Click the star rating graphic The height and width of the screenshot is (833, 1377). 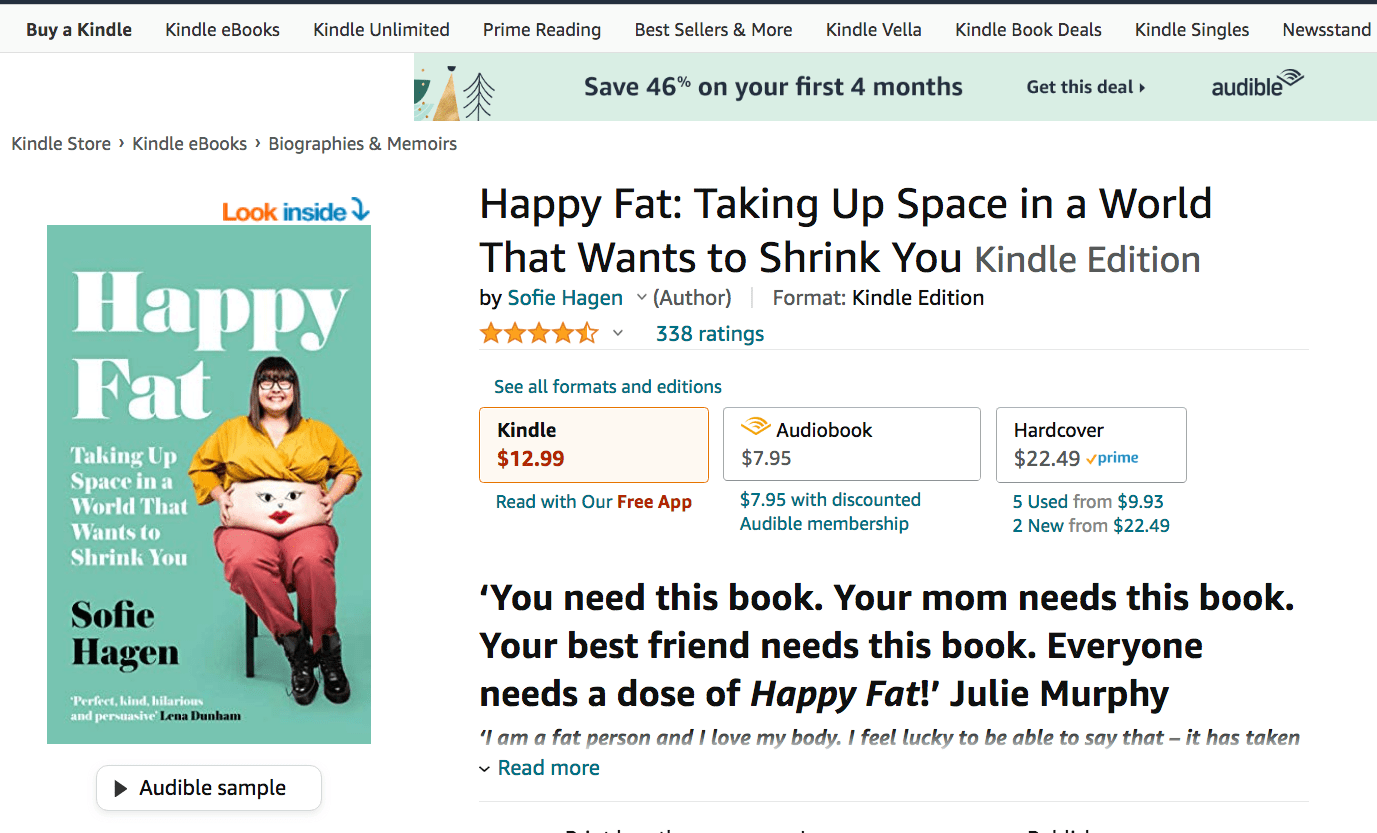[538, 333]
